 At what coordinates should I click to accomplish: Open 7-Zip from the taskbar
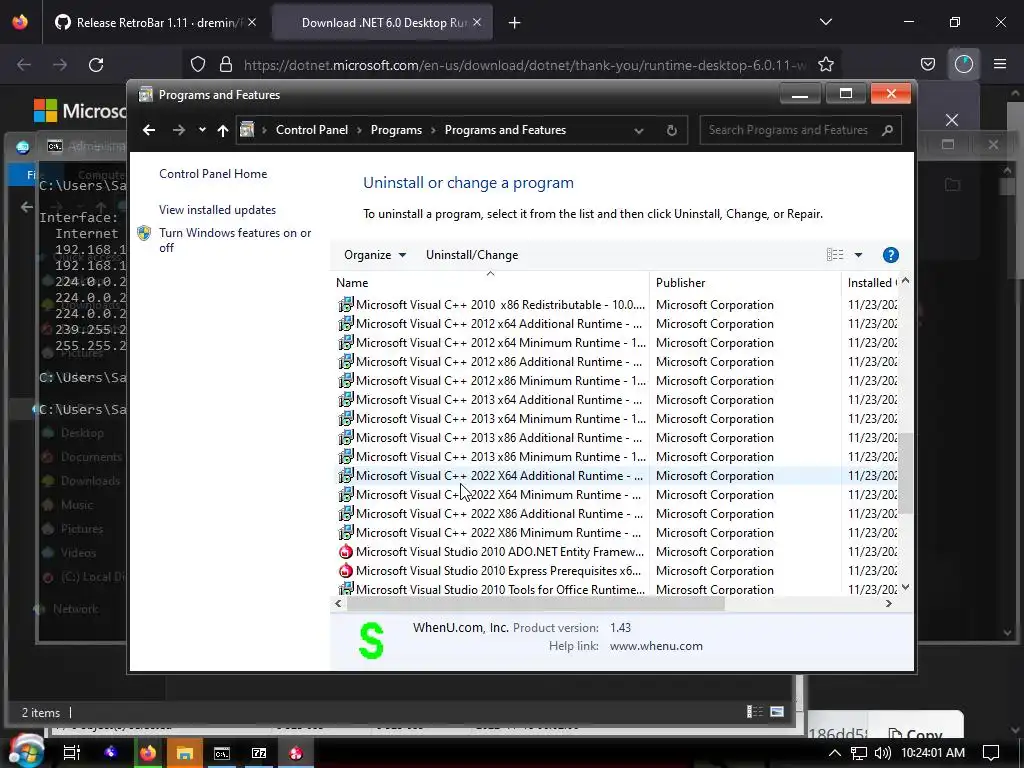click(259, 753)
